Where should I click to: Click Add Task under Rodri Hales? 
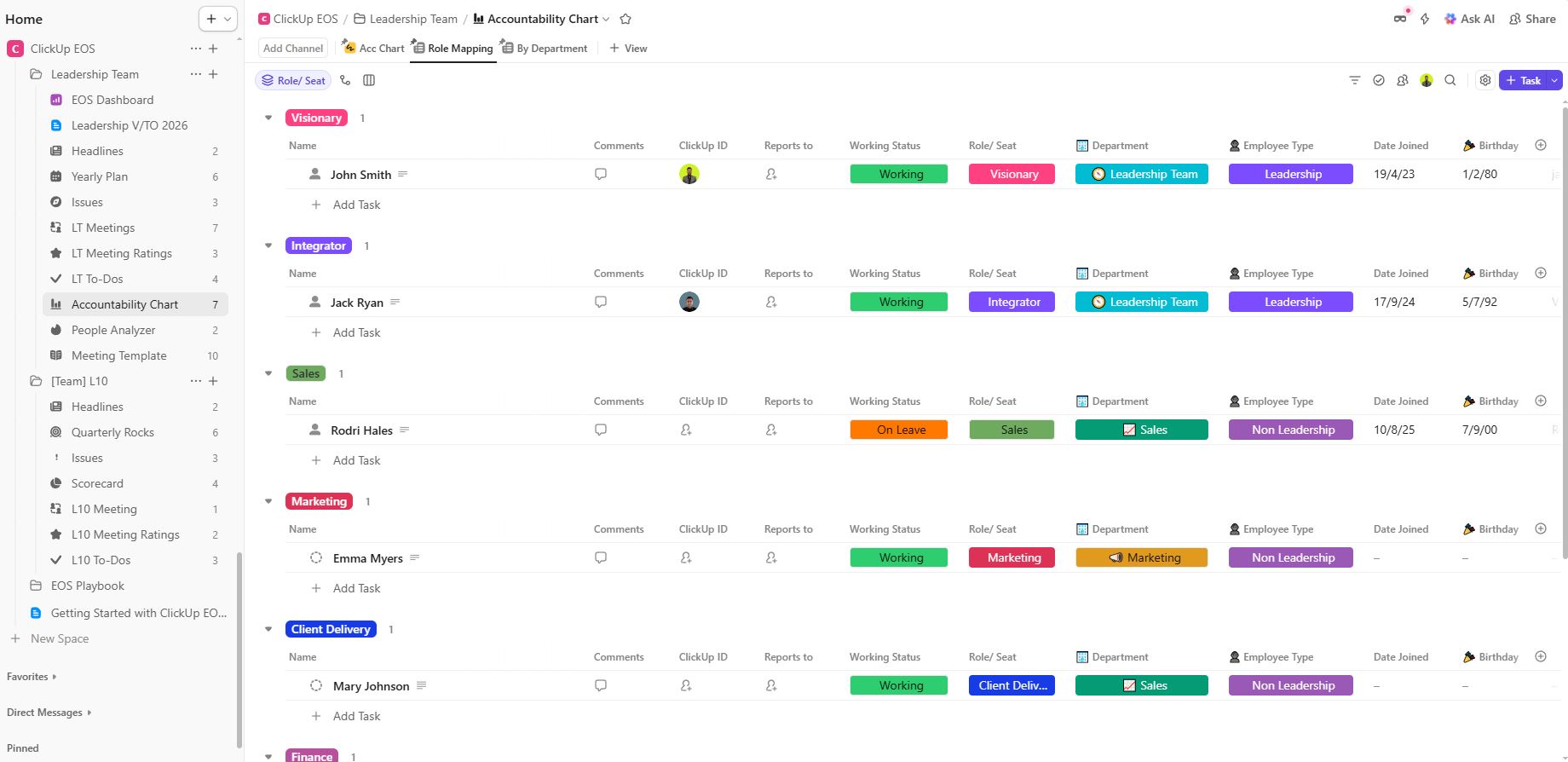(356, 460)
